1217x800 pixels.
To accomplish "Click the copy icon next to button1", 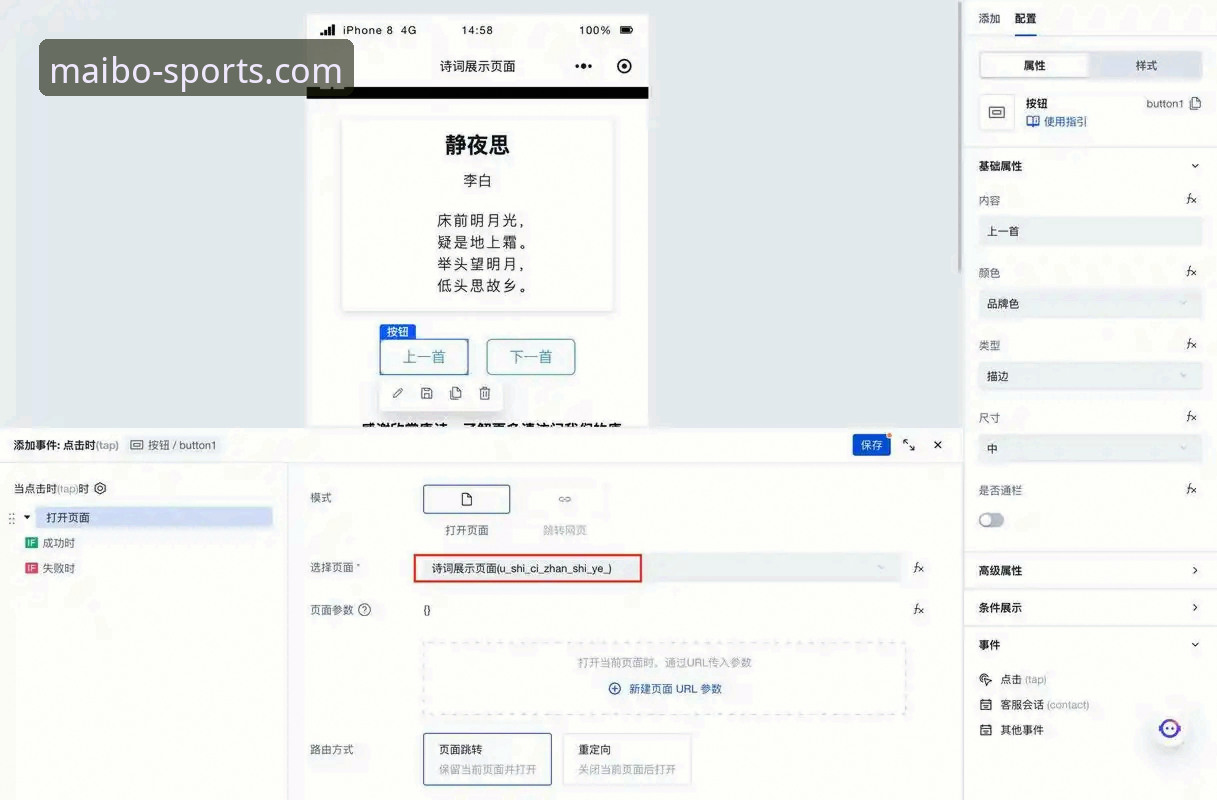I will [x=1195, y=103].
